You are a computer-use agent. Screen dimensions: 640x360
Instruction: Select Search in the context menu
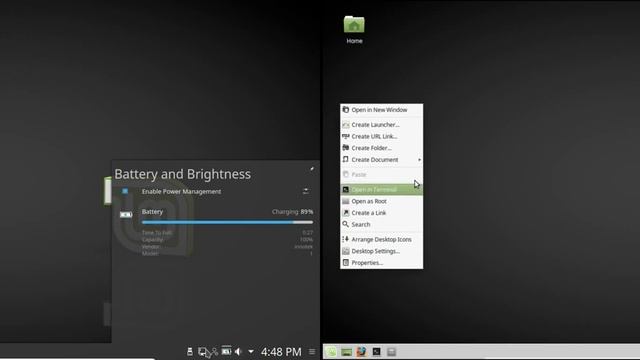(382, 224)
